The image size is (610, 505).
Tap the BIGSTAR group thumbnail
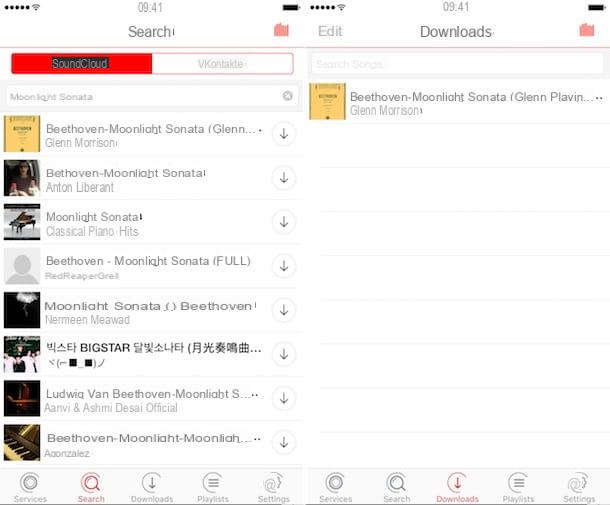click(22, 354)
